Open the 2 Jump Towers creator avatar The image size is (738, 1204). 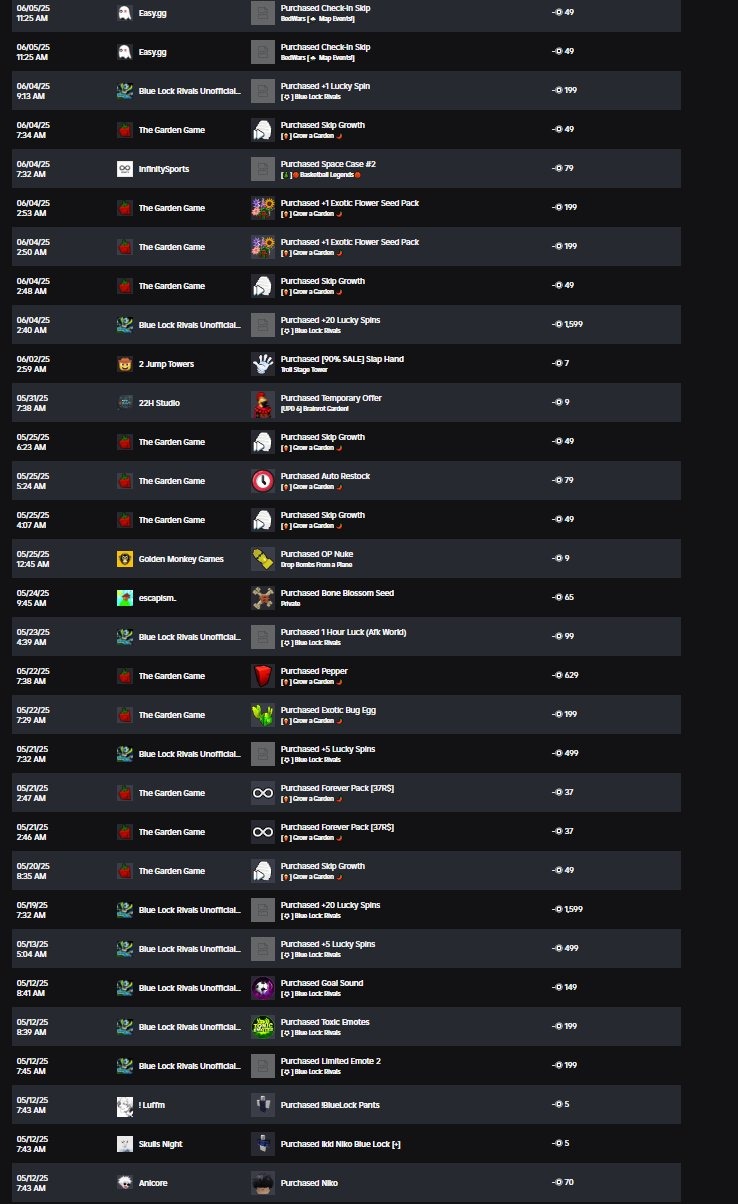[125, 364]
